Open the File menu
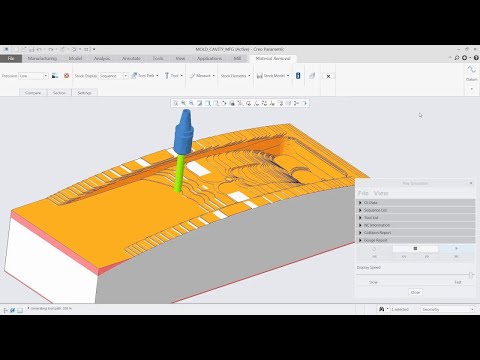 11,58
